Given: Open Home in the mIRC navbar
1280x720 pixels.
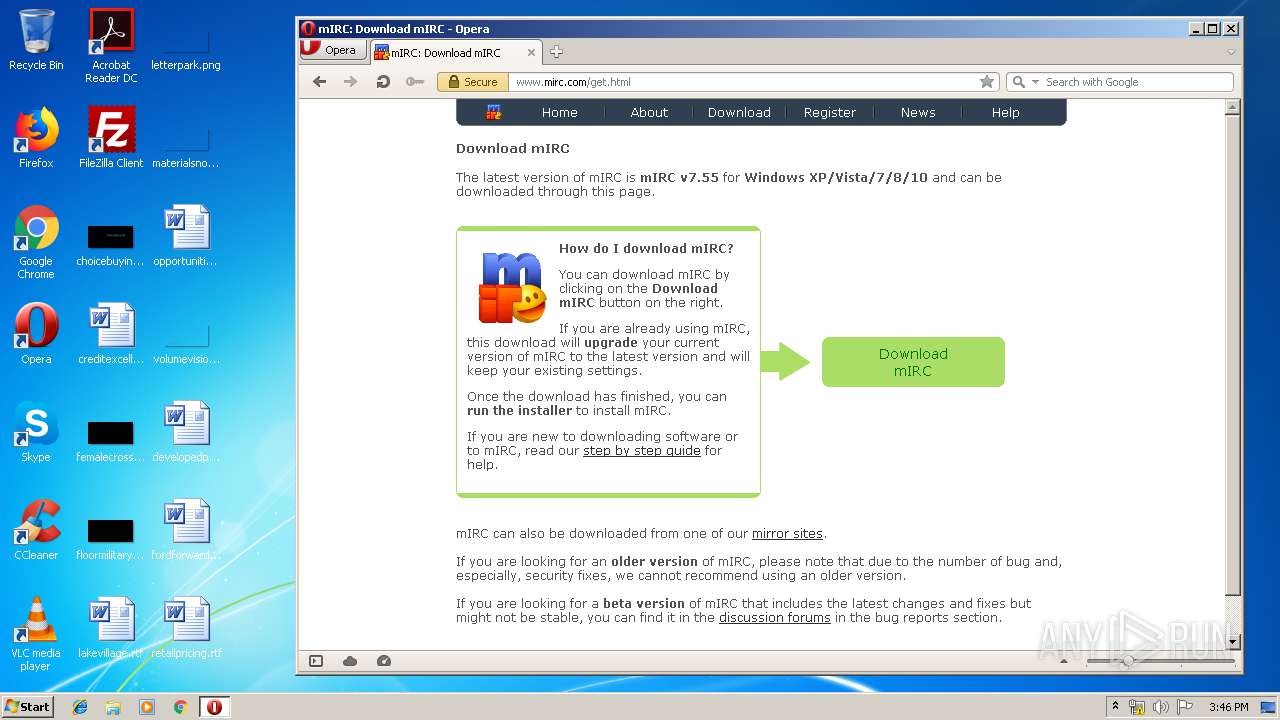Looking at the screenshot, I should pyautogui.click(x=560, y=113).
